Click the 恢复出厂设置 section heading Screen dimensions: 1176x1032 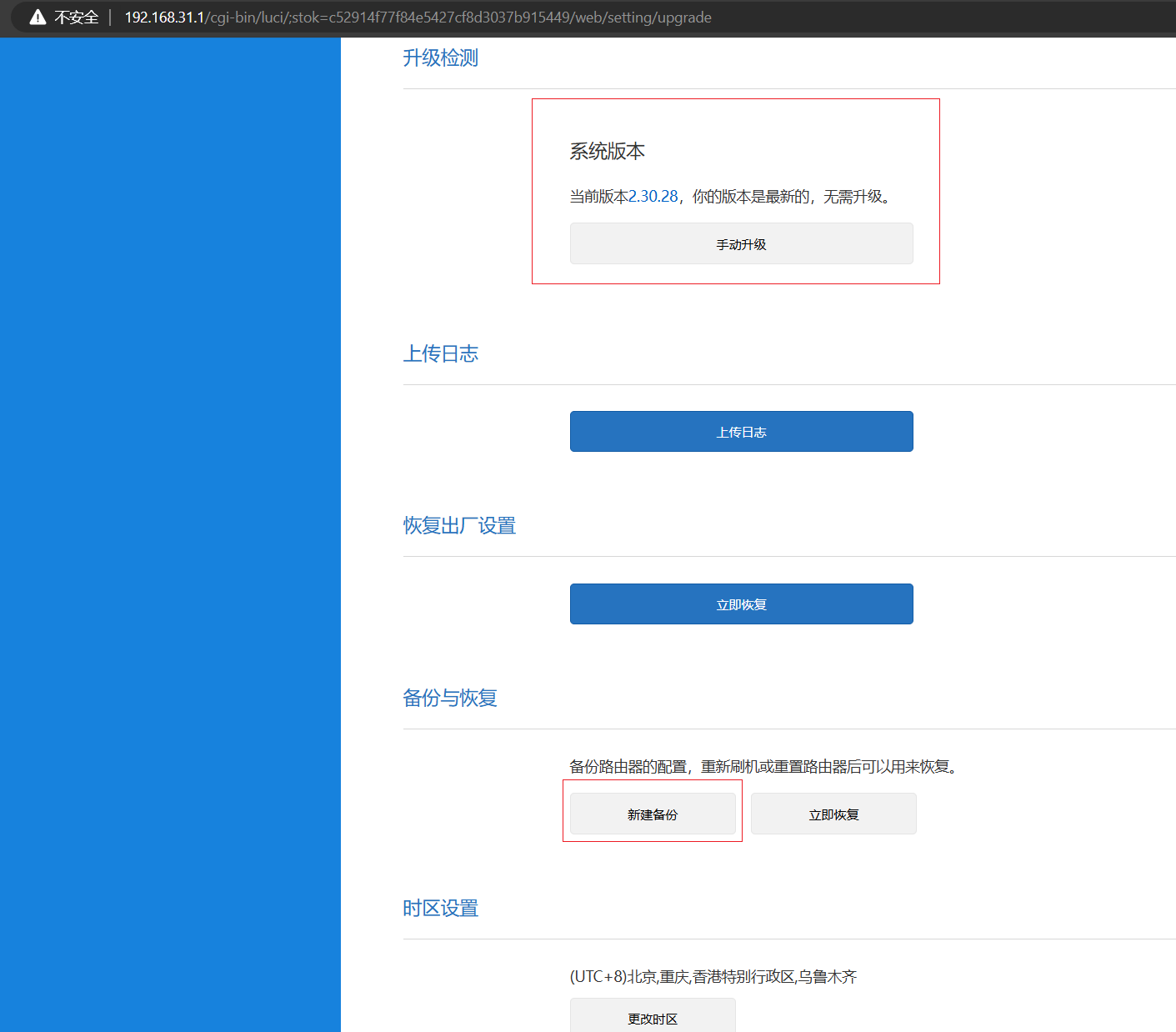tap(459, 526)
